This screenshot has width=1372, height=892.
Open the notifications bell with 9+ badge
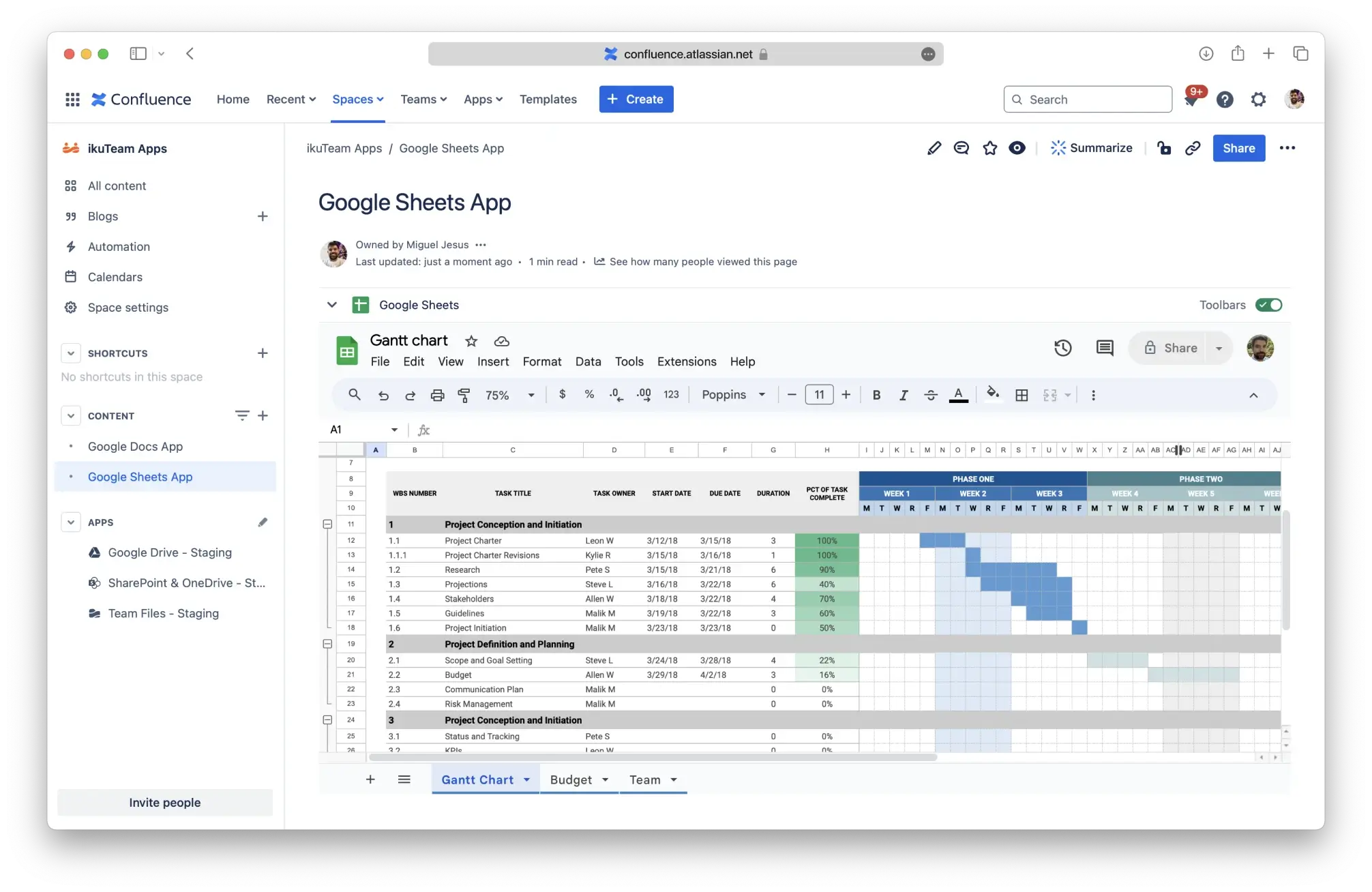click(x=1191, y=100)
